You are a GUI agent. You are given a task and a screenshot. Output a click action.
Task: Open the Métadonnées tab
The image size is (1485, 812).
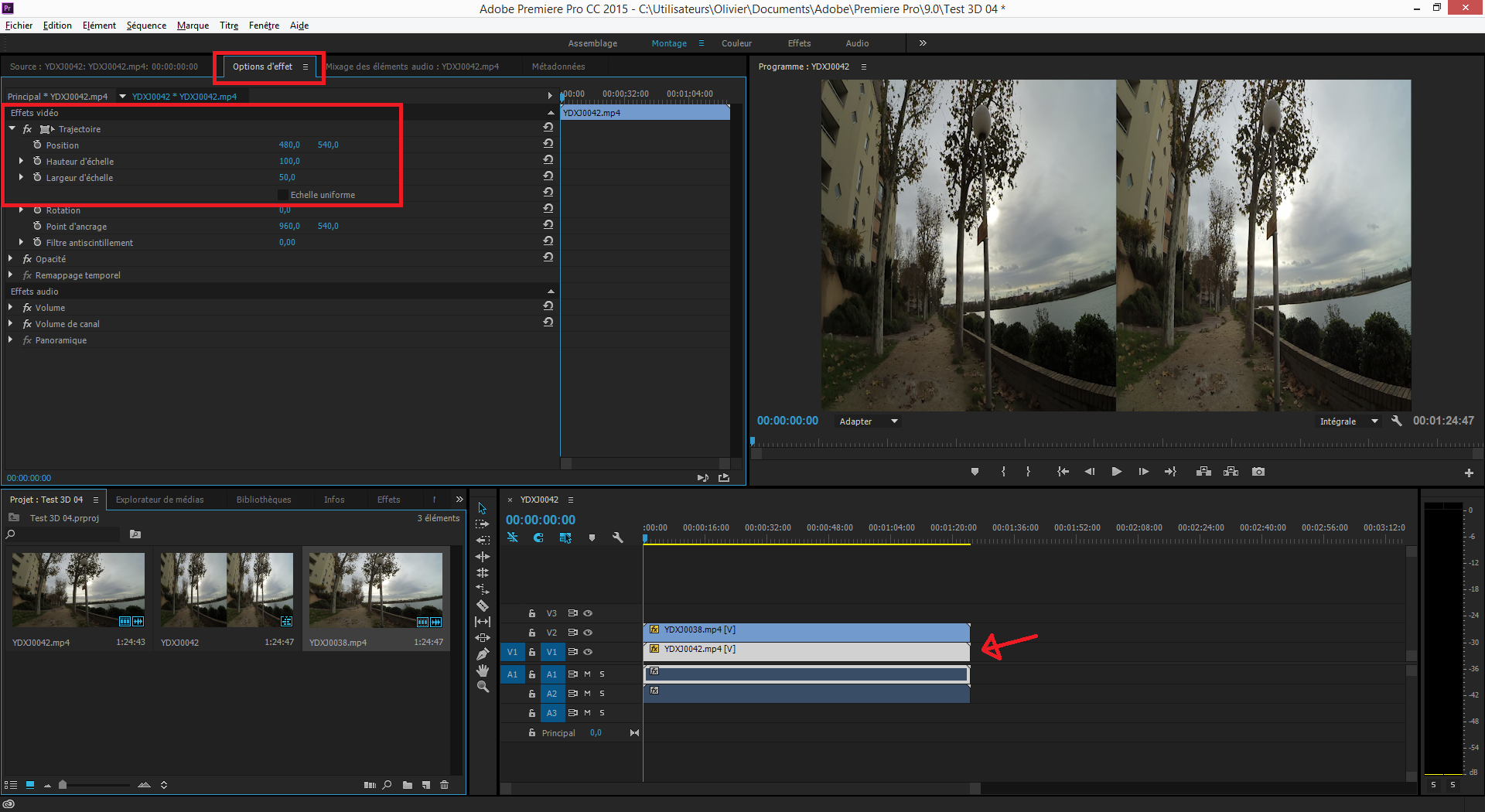point(558,67)
